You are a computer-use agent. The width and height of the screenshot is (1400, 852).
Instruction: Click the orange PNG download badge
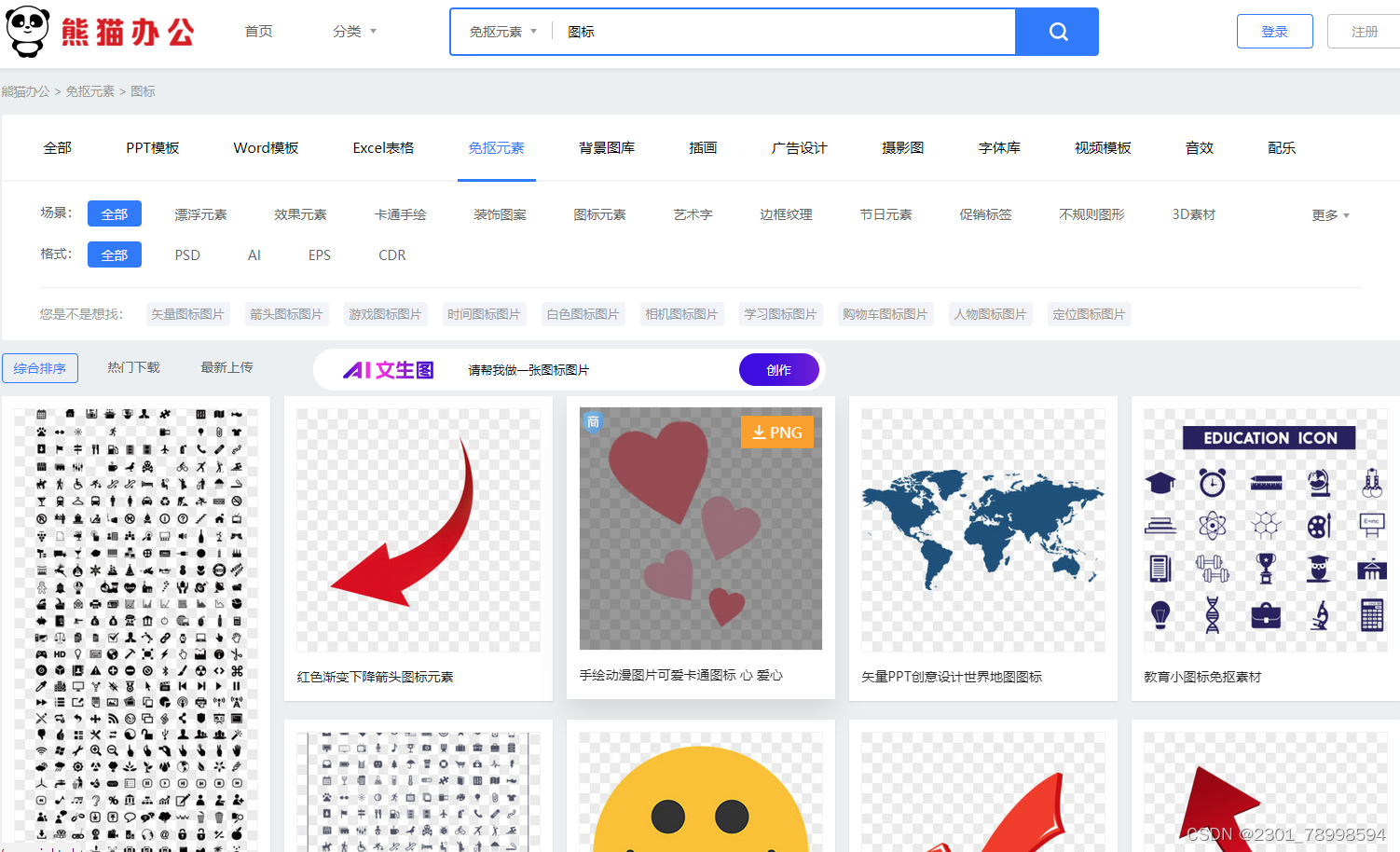(777, 432)
